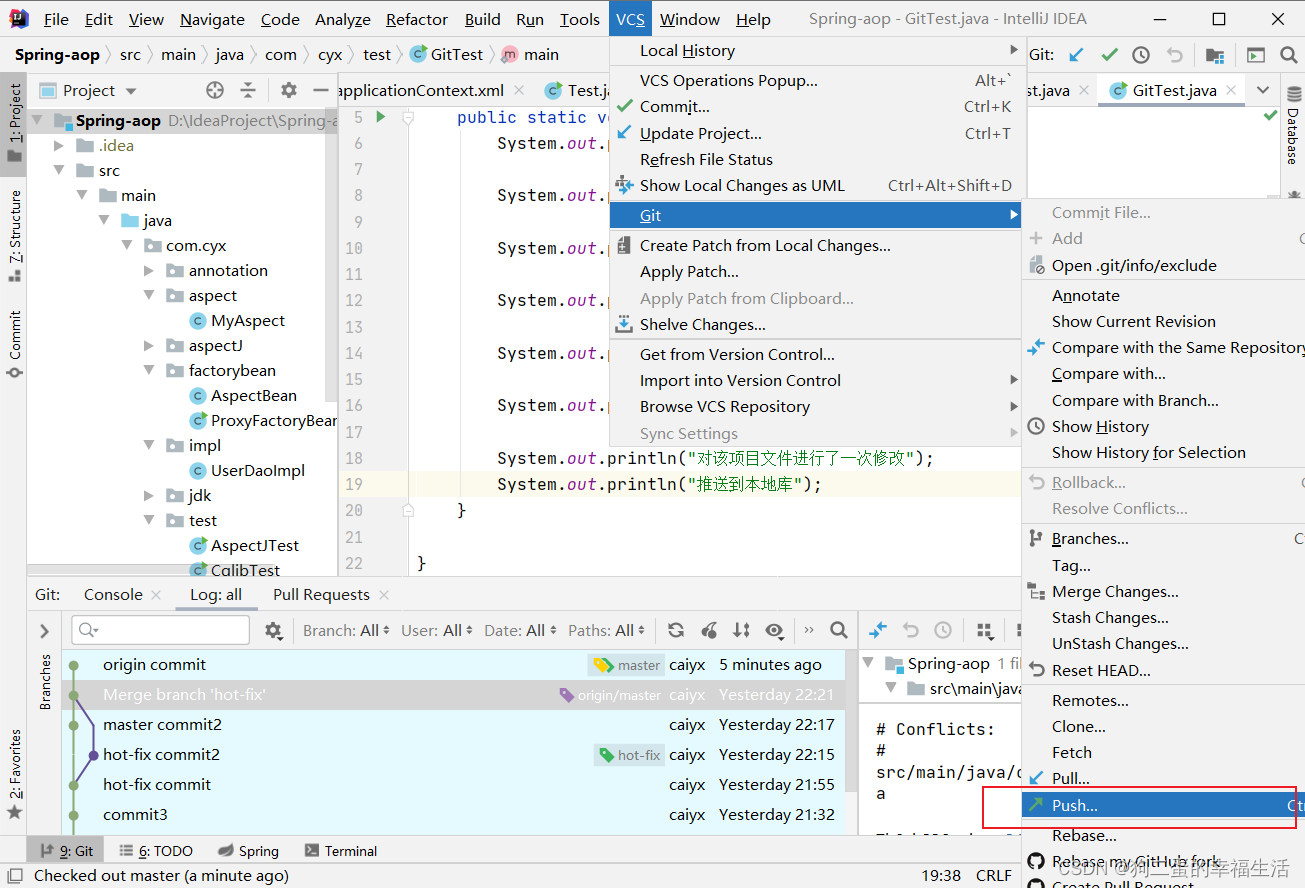Show hidden editor tabs dropdown chevron
This screenshot has height=888, width=1305.
1263,90
